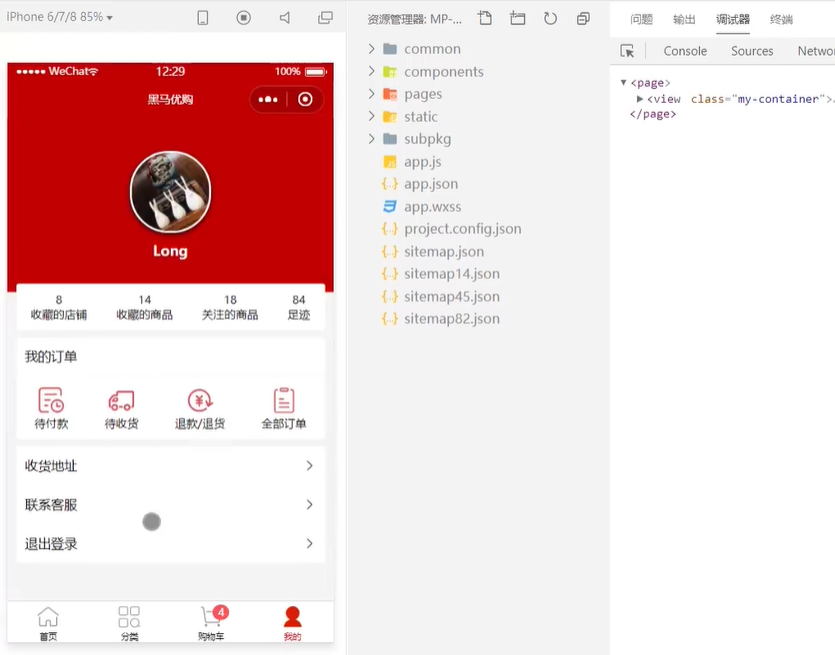
Task: Collapse the page element node
Action: (624, 83)
